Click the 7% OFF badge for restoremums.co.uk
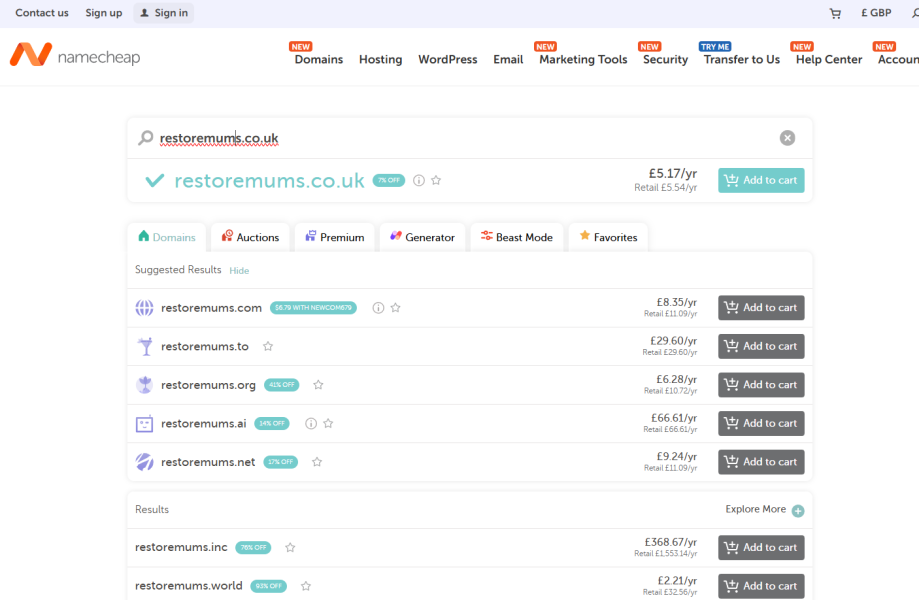This screenshot has height=600, width=919. click(389, 180)
